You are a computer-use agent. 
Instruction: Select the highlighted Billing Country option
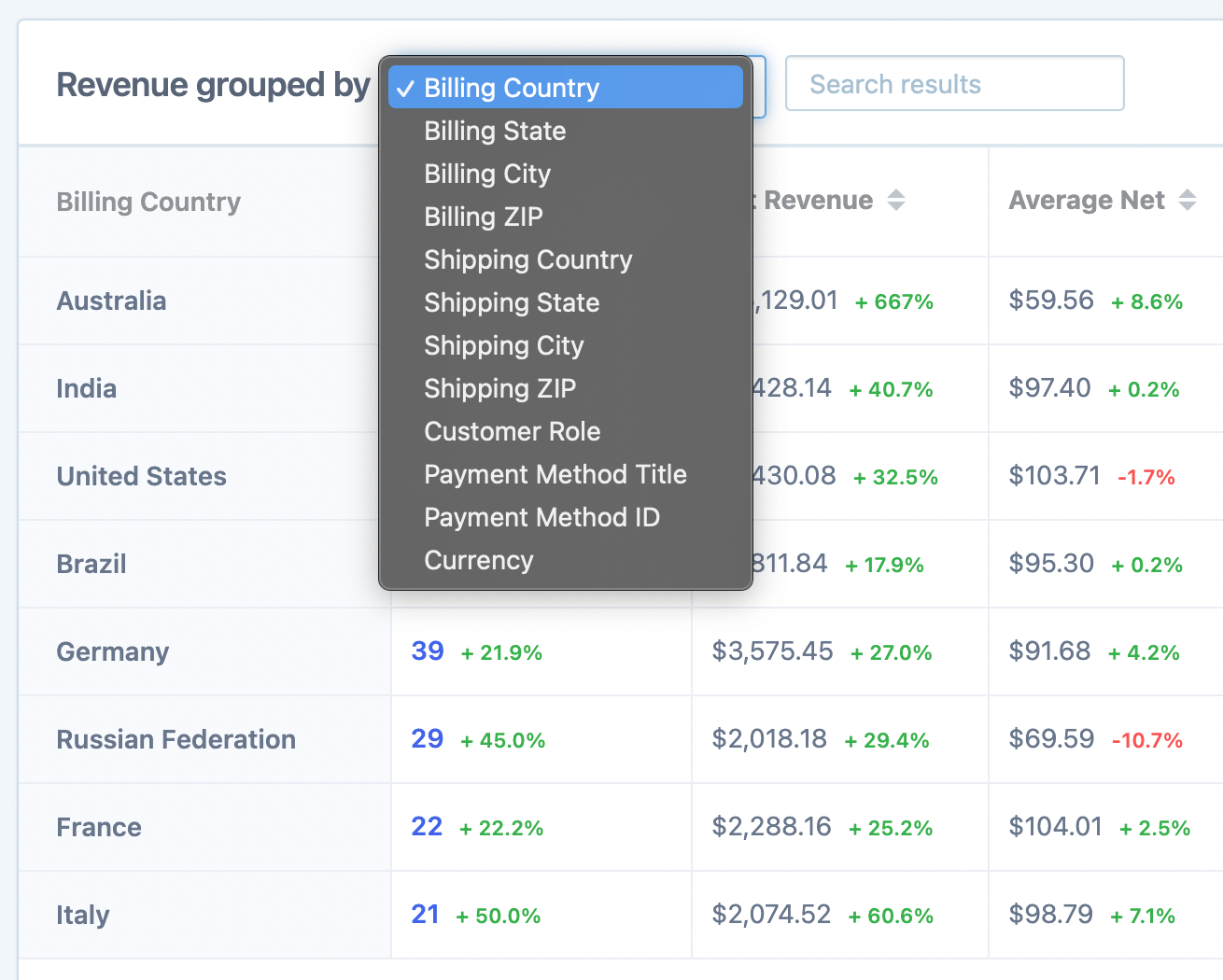511,87
